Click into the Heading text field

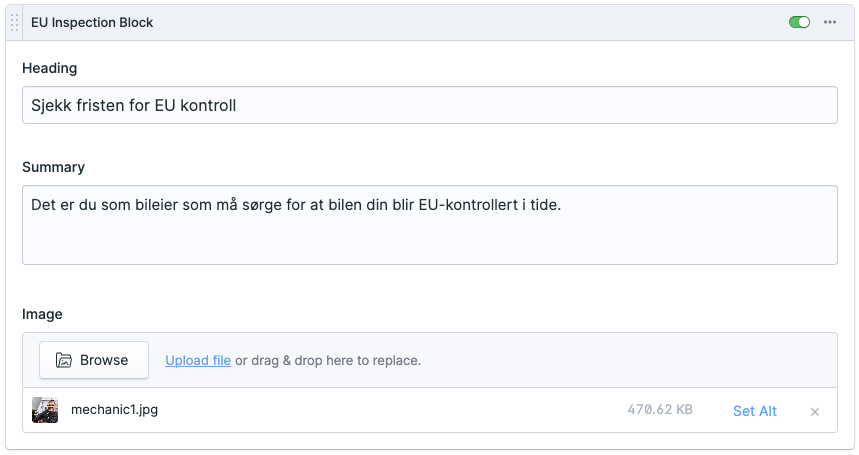(x=430, y=105)
